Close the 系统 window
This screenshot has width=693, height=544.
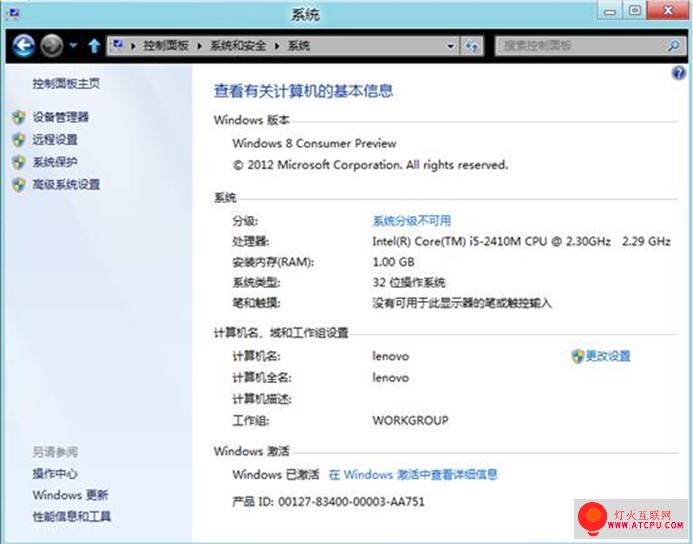click(668, 11)
